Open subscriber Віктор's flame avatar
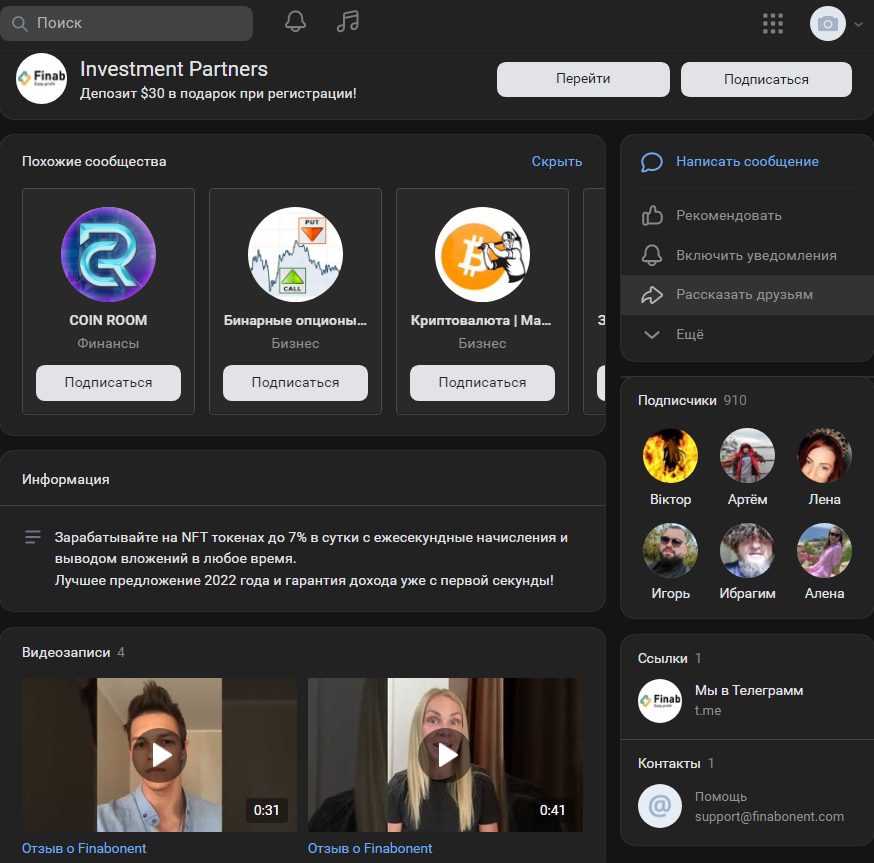The height and width of the screenshot is (863, 874). click(670, 455)
